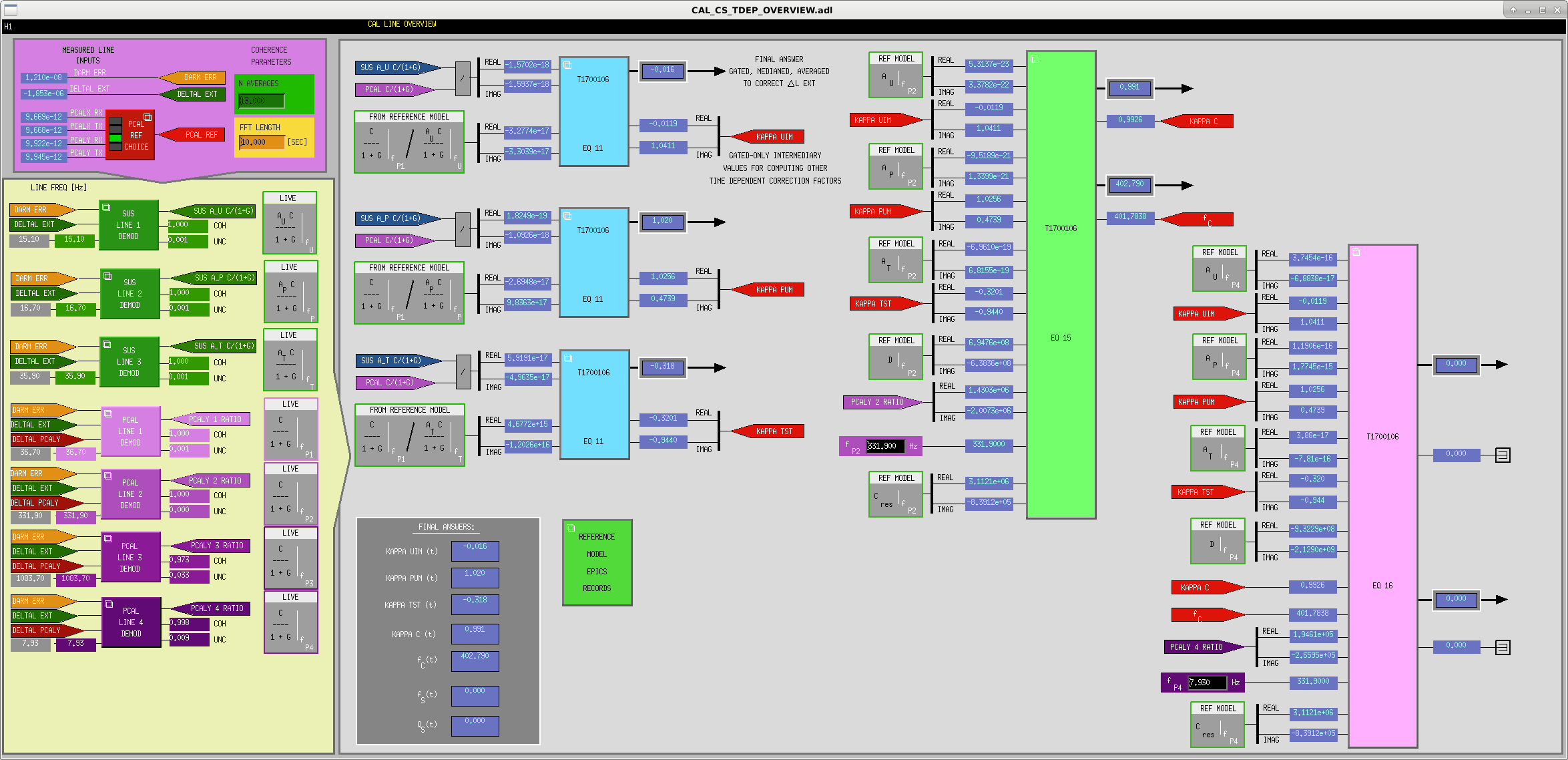Click the pink PCALY 1 RATIO tag

[x=211, y=419]
